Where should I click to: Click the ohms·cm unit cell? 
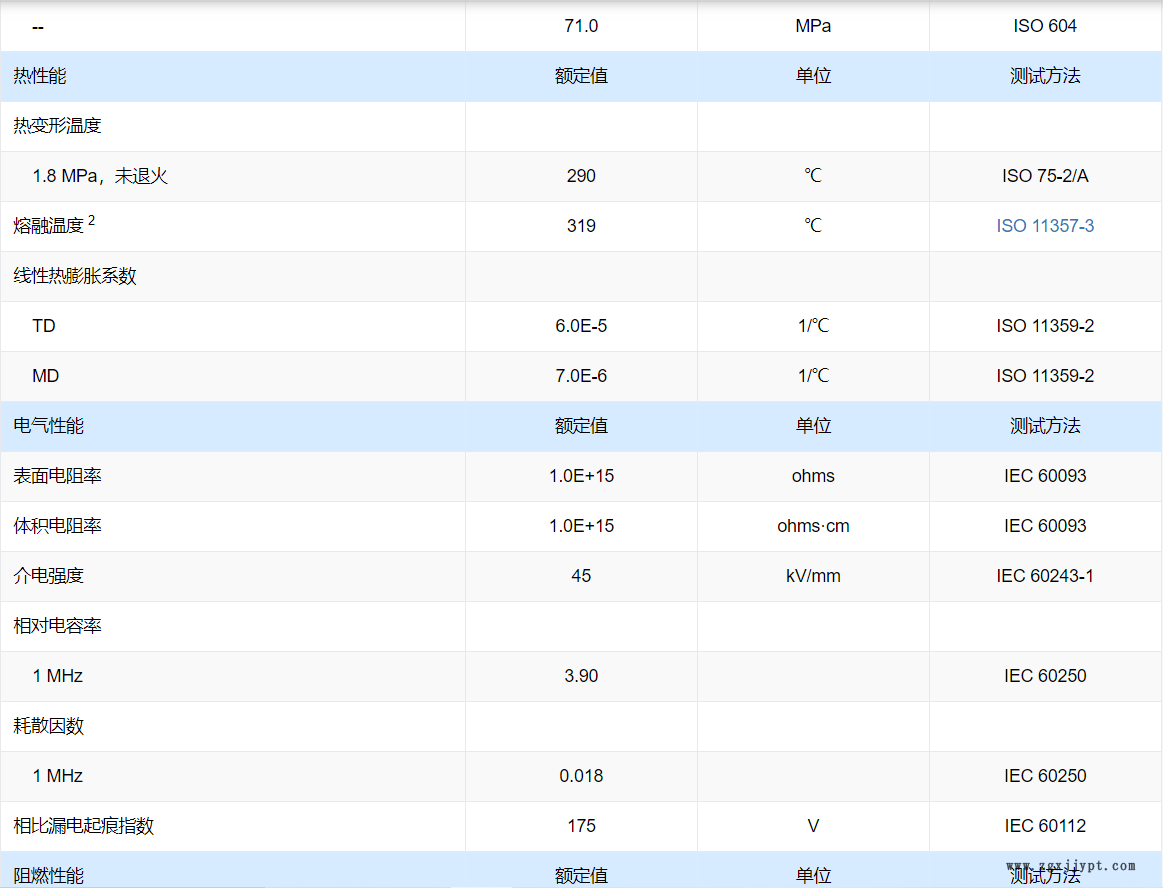coord(813,526)
